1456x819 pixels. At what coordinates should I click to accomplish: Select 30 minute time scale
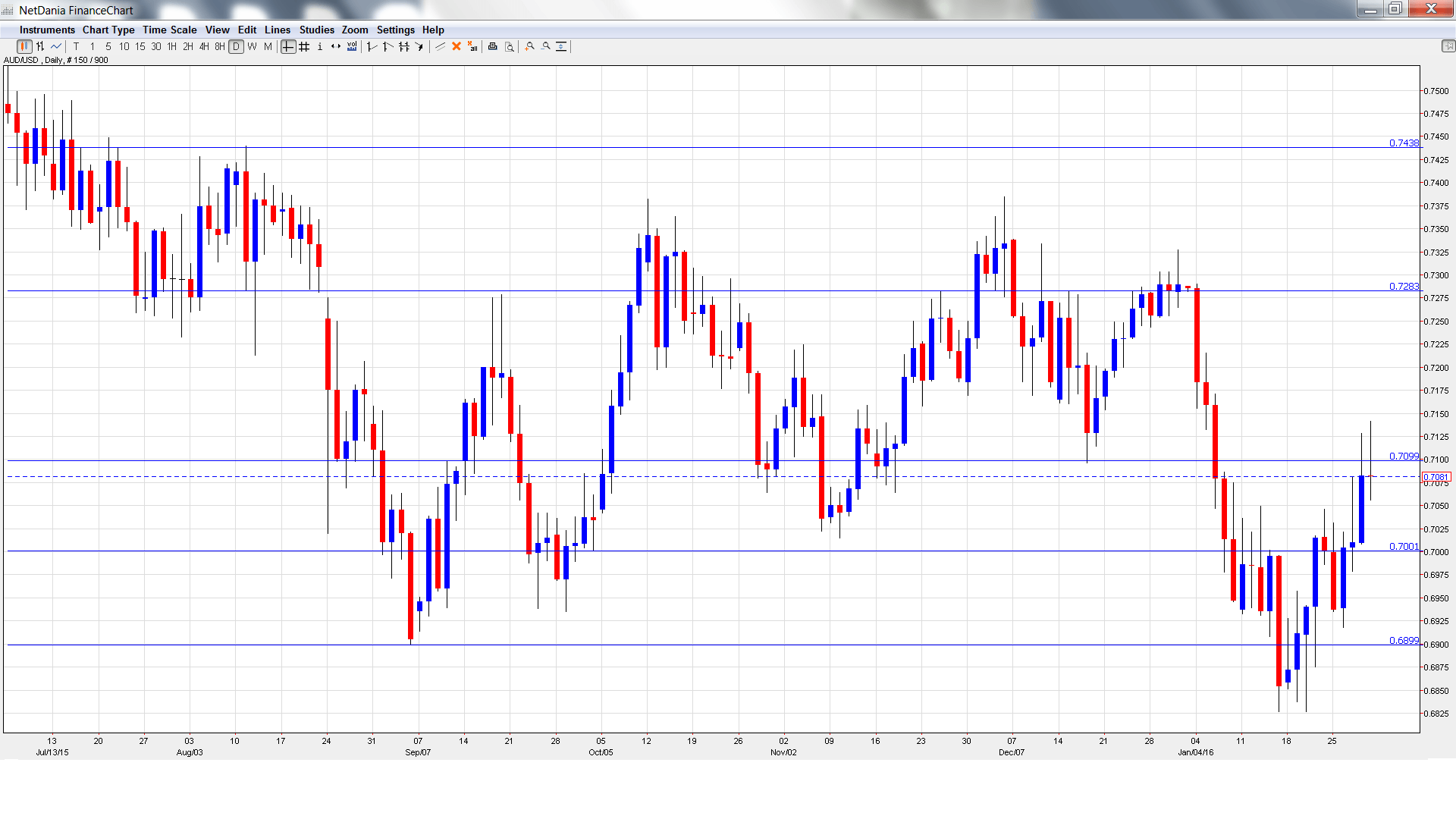click(156, 47)
